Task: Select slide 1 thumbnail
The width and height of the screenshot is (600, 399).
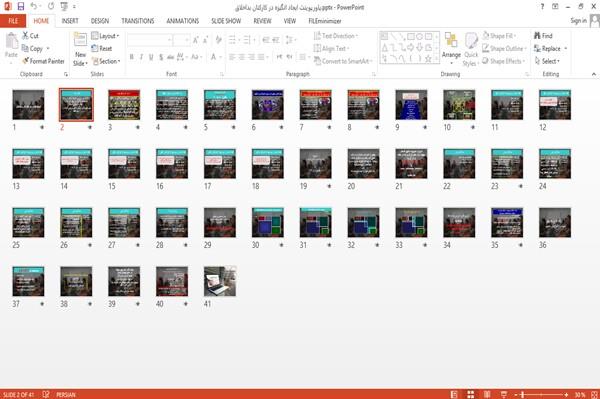Action: coord(28,105)
